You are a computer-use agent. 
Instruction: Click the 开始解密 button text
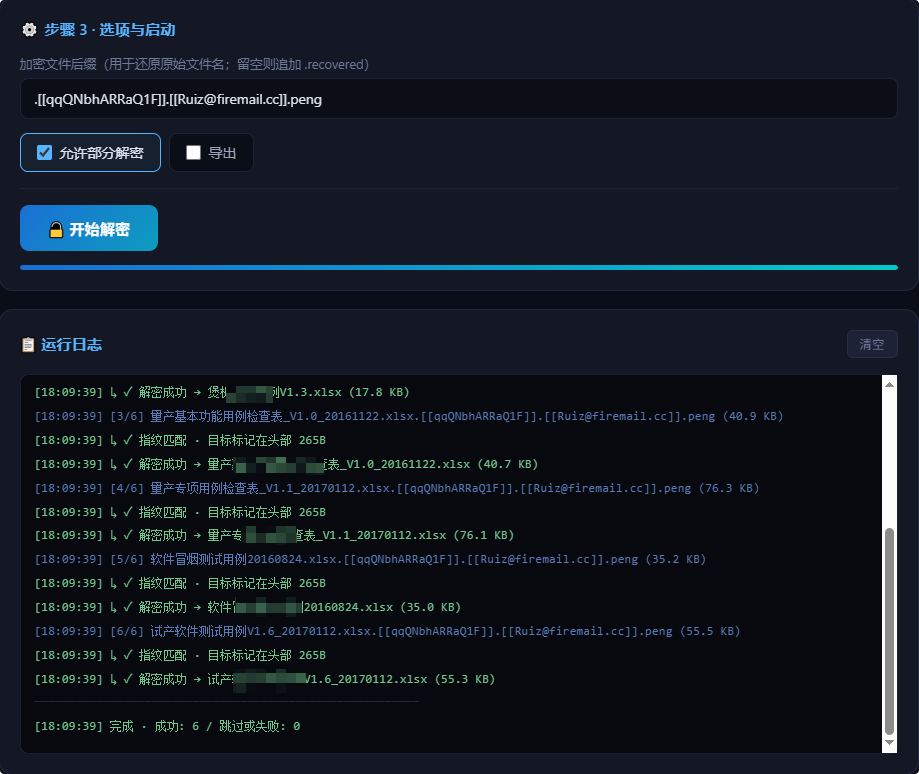tap(99, 229)
